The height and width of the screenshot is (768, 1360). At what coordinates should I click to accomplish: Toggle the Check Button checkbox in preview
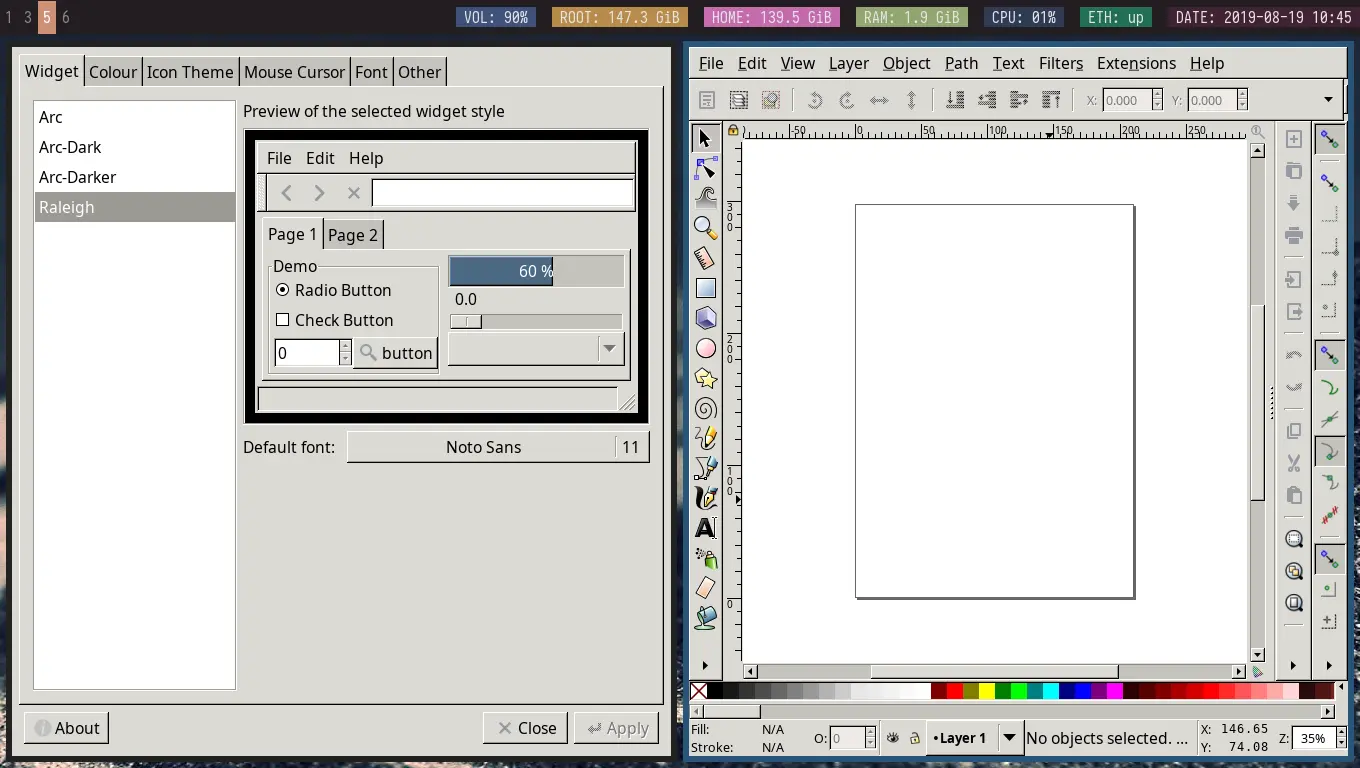point(283,320)
